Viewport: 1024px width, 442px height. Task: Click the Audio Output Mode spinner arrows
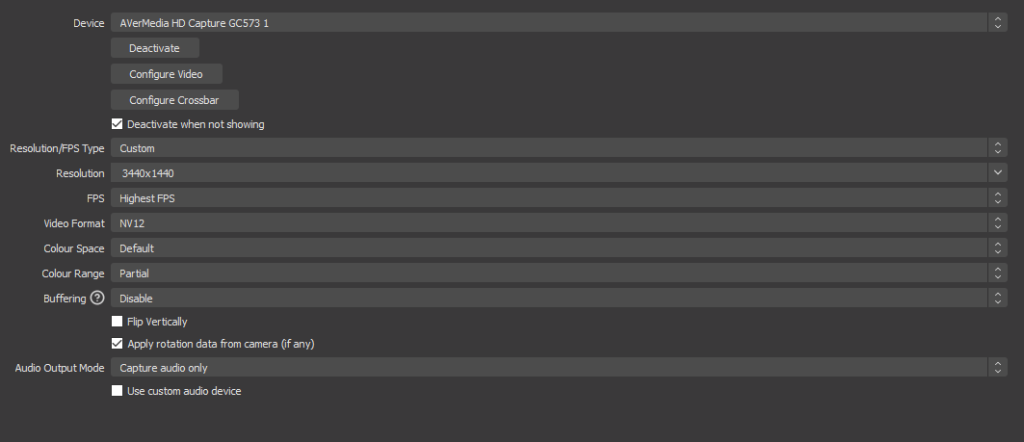pos(997,368)
